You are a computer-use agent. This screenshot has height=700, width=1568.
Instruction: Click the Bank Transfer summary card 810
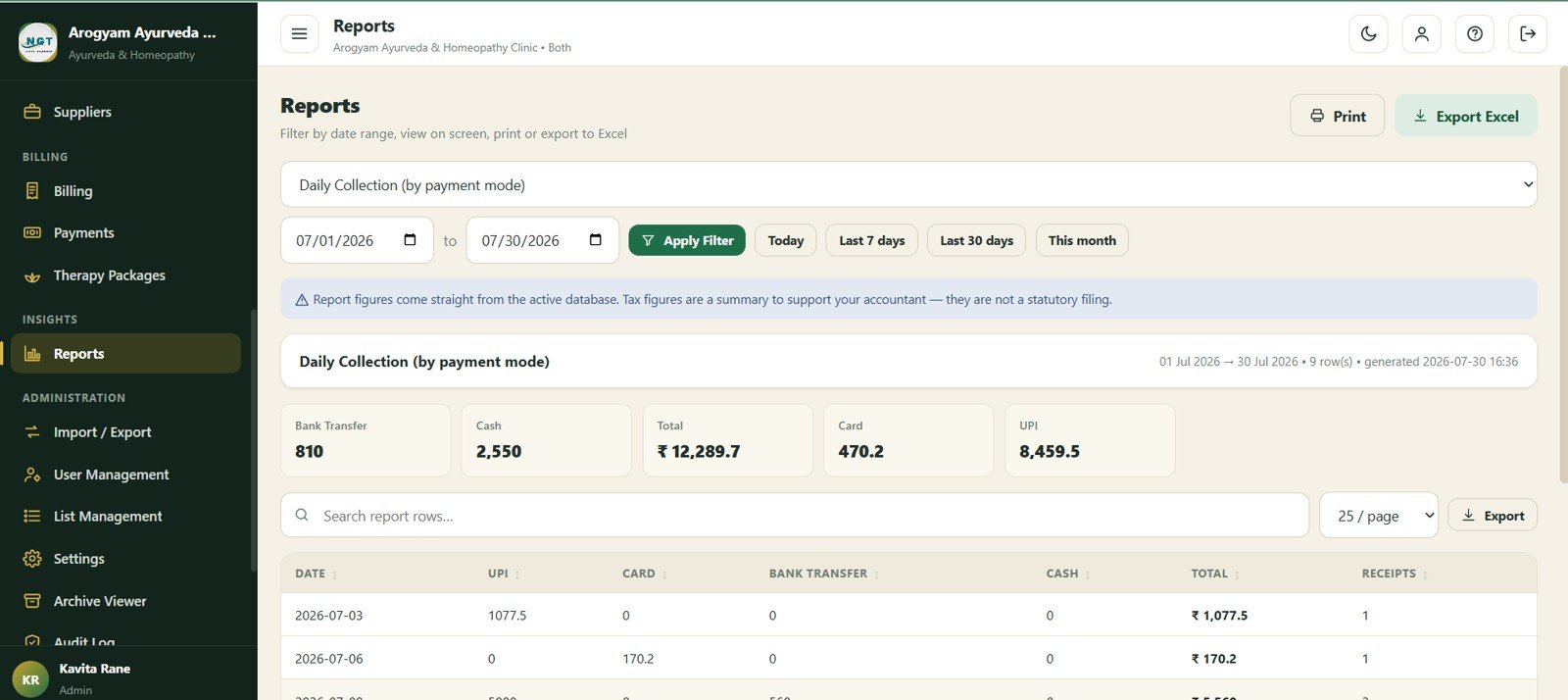coord(366,440)
